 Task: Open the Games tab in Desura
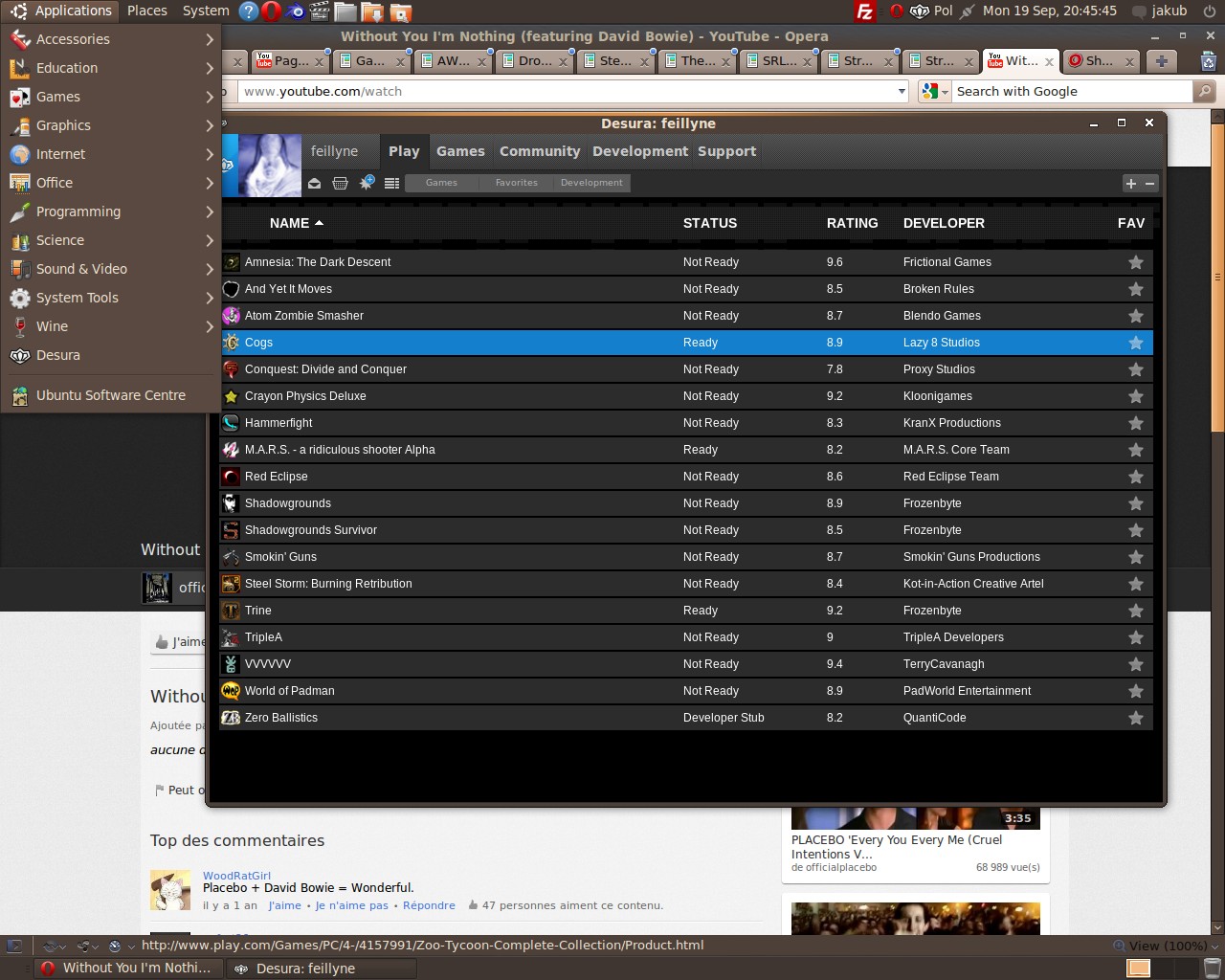(460, 151)
